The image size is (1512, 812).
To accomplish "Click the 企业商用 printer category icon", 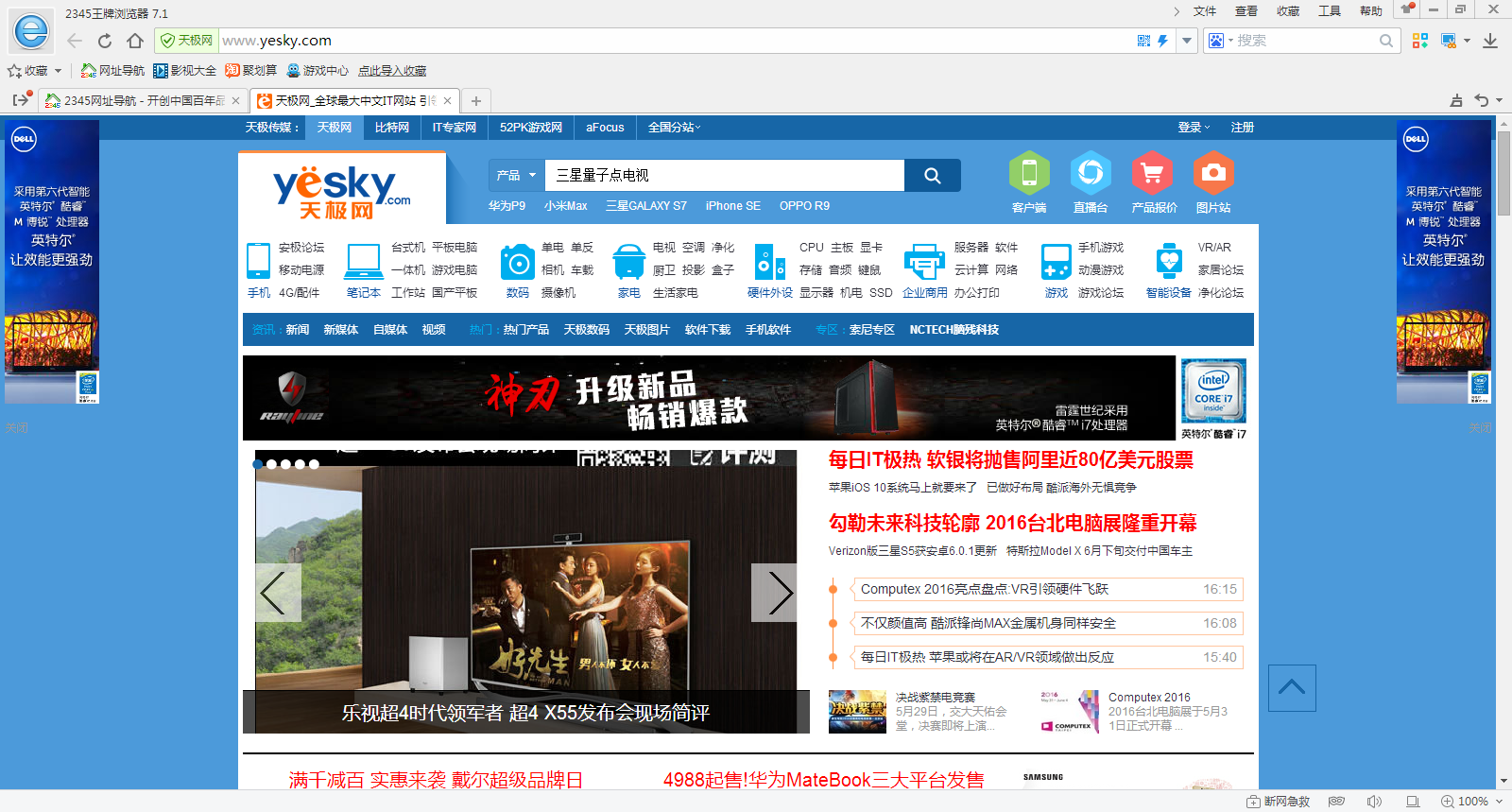I will pyautogui.click(x=924, y=261).
